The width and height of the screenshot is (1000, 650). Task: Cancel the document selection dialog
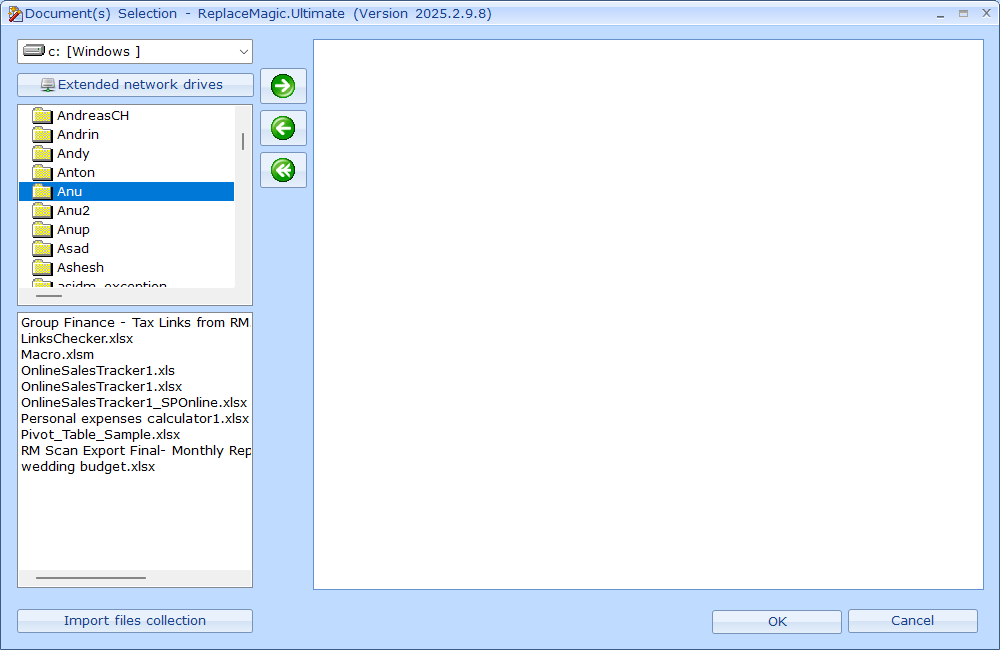point(912,621)
